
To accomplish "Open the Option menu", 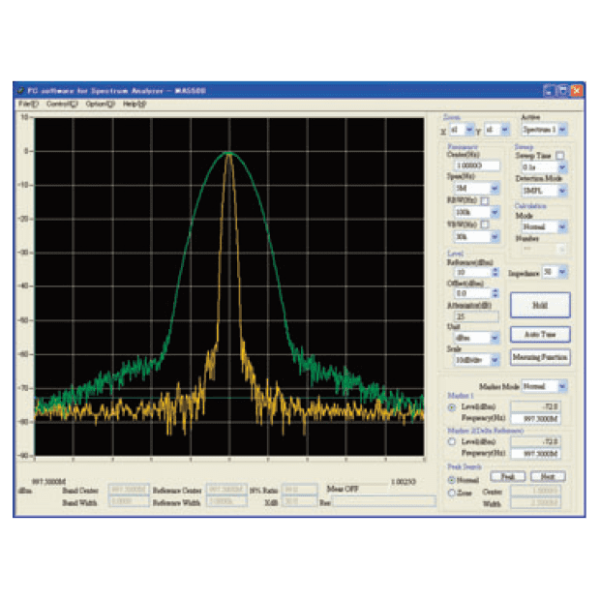I will click(x=100, y=104).
